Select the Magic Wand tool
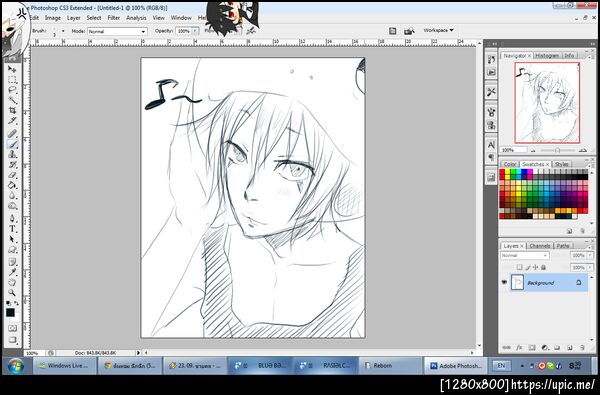This screenshot has height=395, width=600. click(12, 101)
